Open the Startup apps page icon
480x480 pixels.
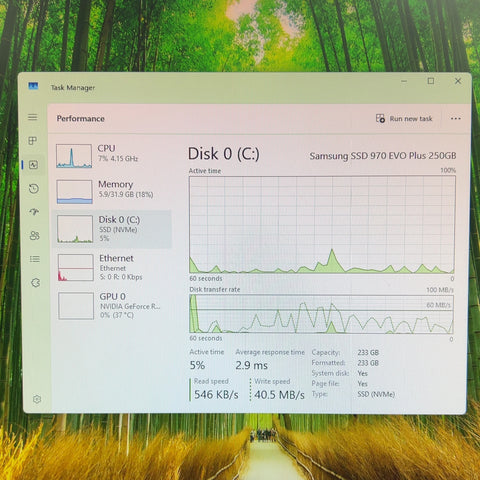pyautogui.click(x=34, y=212)
